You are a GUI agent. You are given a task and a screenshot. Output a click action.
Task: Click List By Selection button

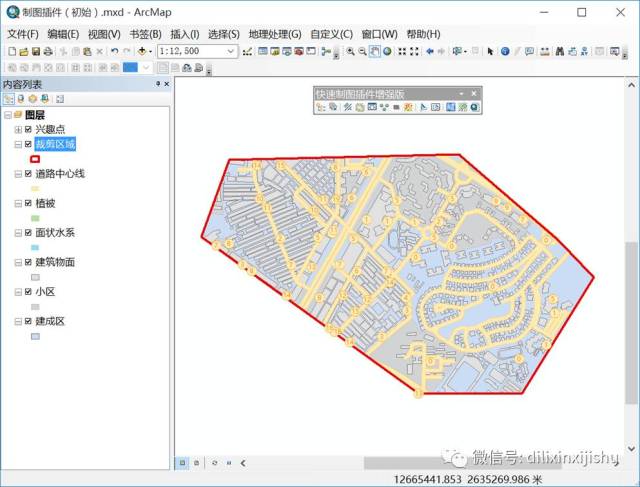pos(45,99)
